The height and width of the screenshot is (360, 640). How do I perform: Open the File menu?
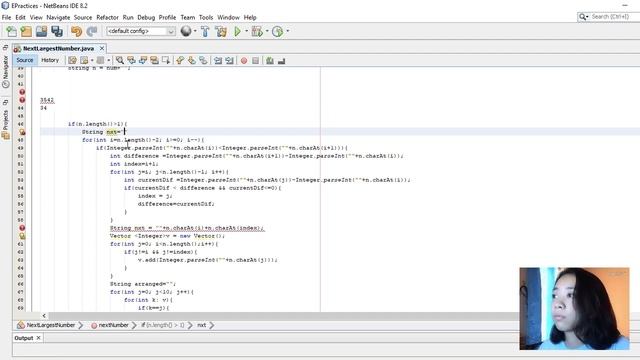7,18
